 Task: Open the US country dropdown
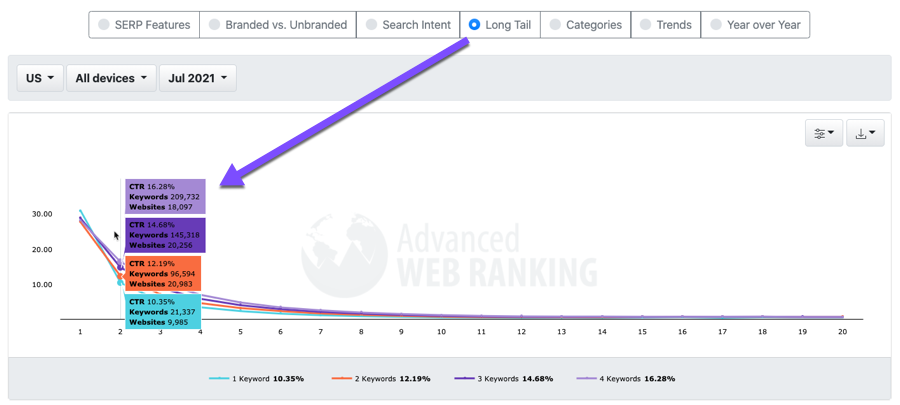click(x=40, y=78)
